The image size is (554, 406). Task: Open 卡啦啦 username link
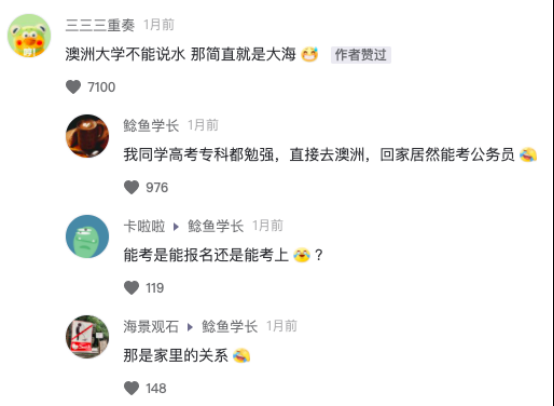click(x=144, y=226)
